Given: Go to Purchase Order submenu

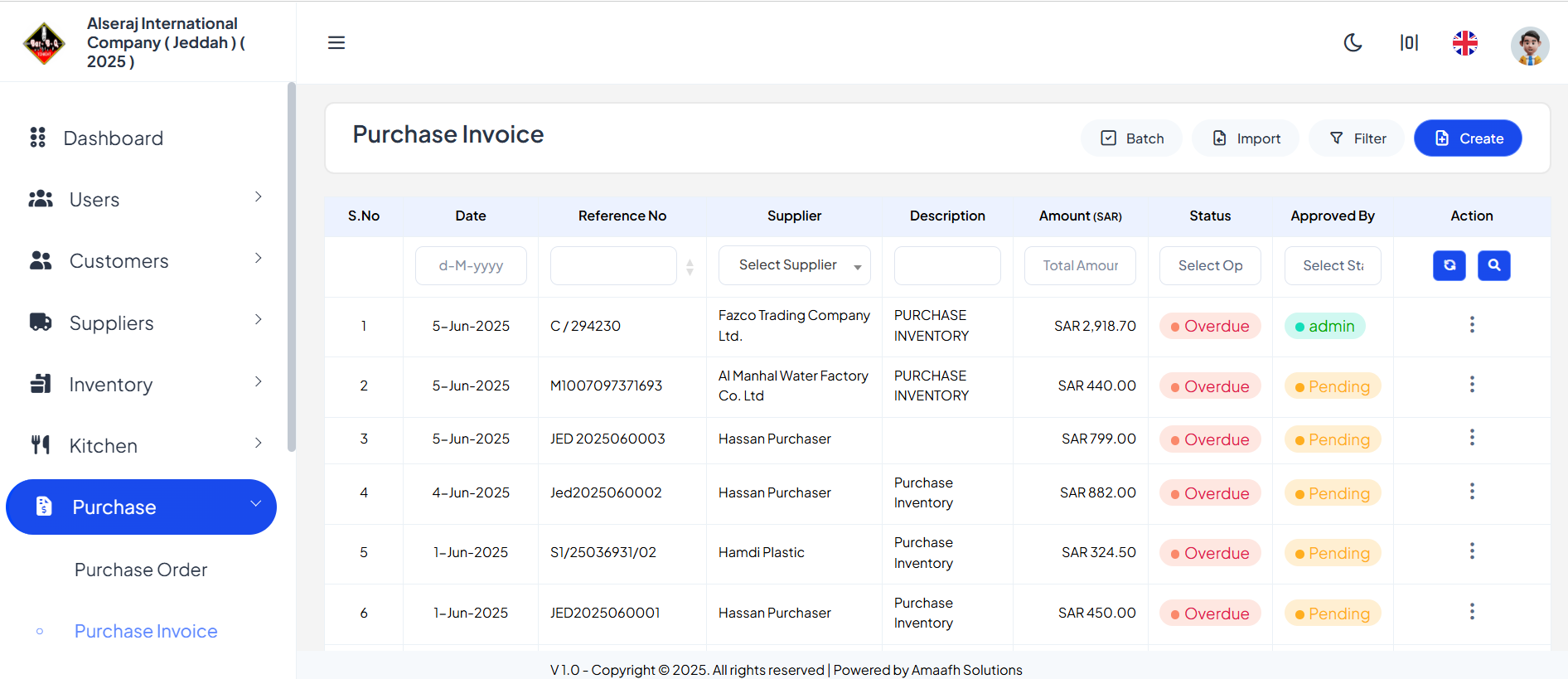Looking at the screenshot, I should [141, 570].
